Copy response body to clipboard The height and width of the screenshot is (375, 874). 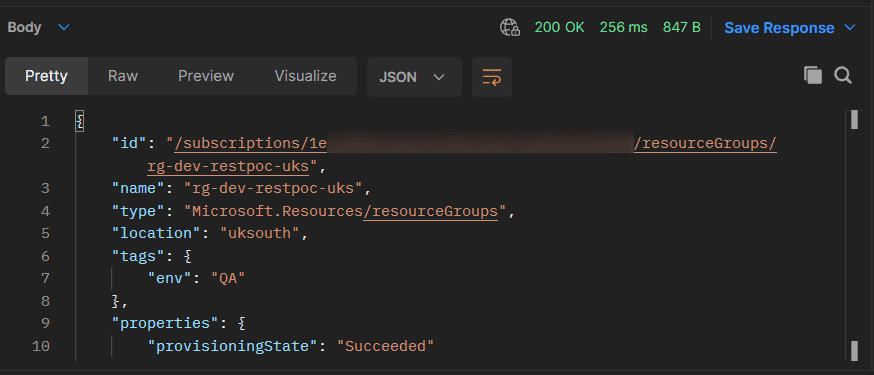[813, 75]
